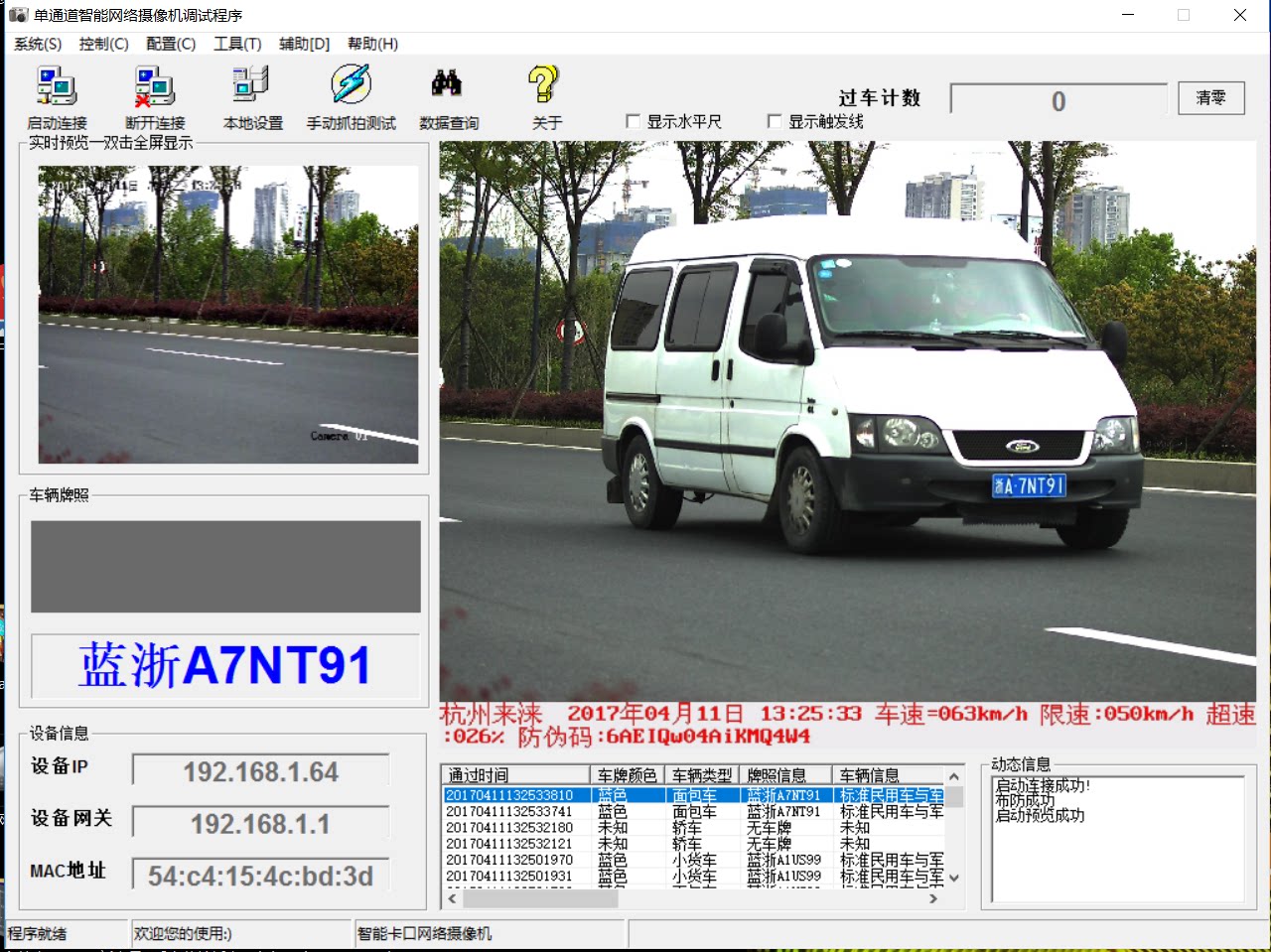The image size is (1271, 952).
Task: Click the gray plate image area
Action: coord(225,567)
